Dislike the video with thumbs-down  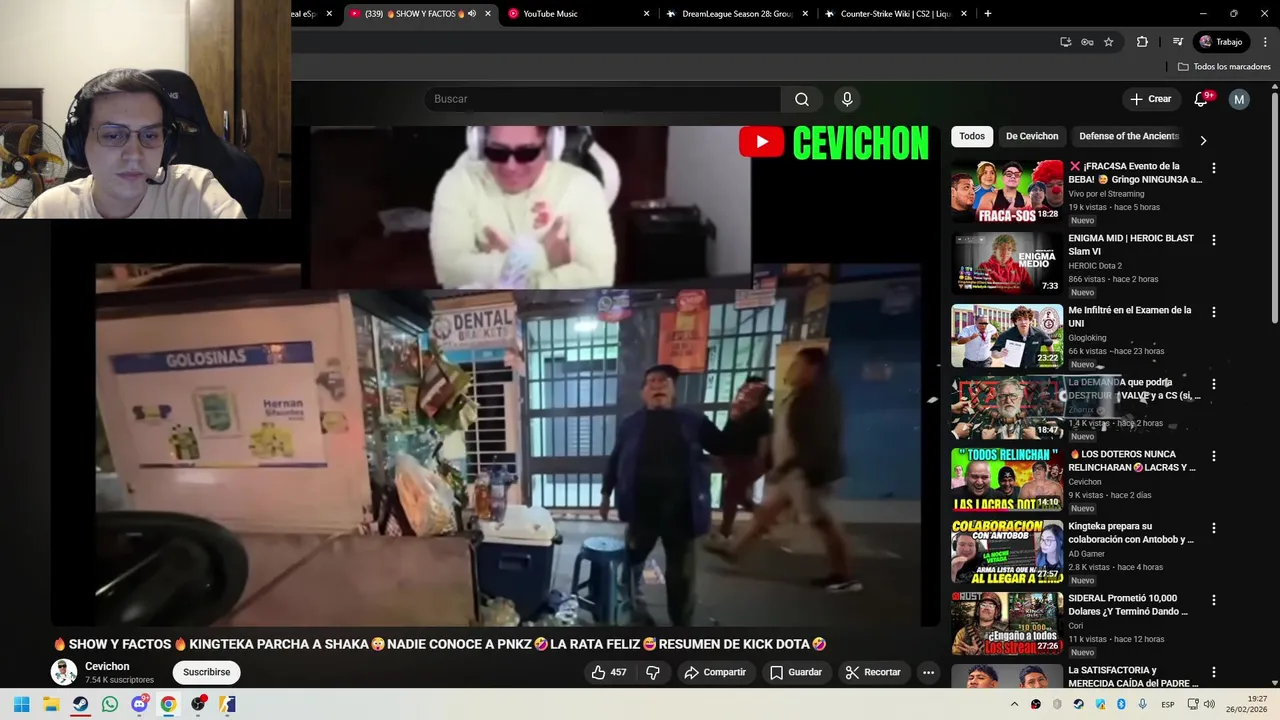653,672
